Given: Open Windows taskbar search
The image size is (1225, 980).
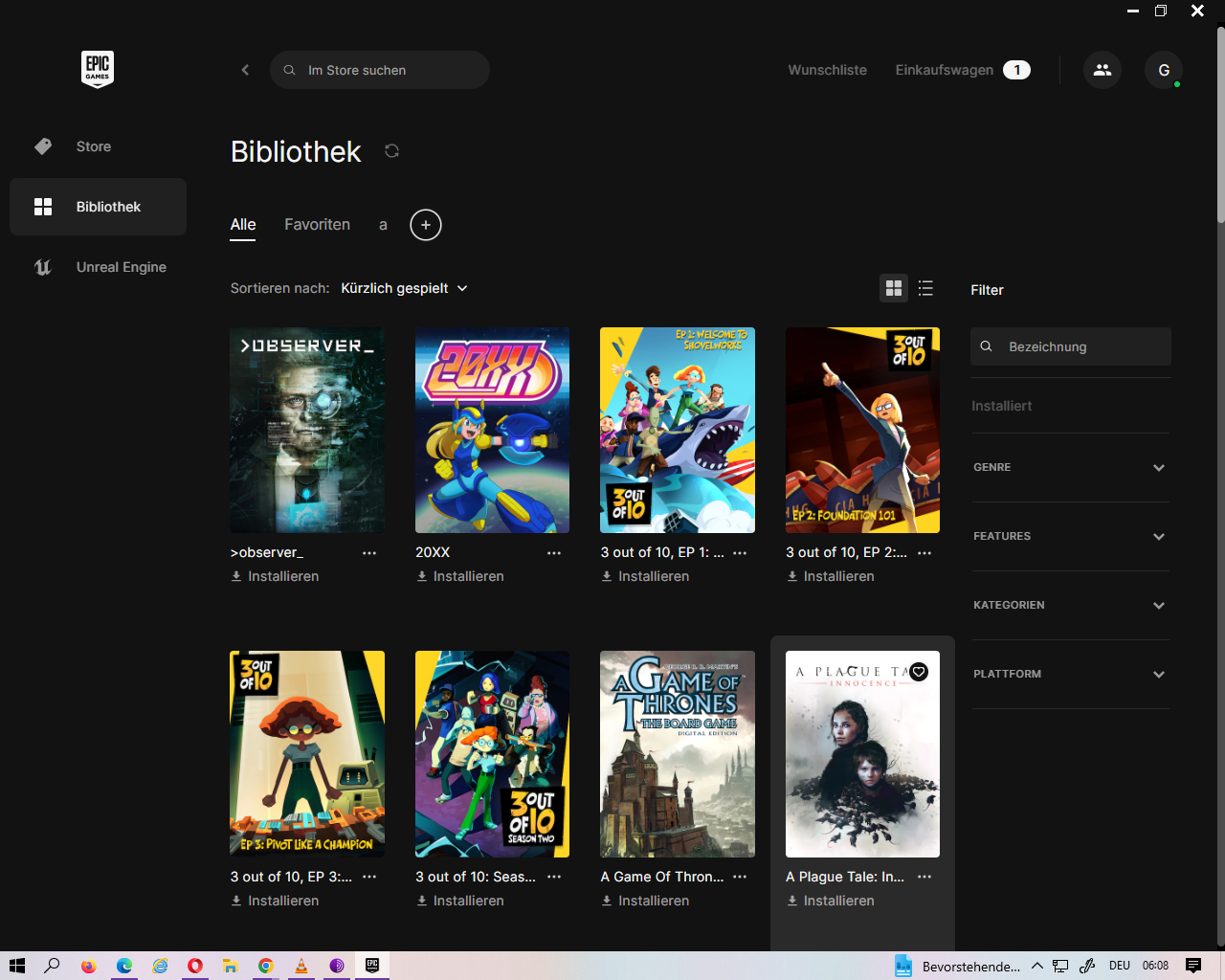Looking at the screenshot, I should (x=53, y=966).
